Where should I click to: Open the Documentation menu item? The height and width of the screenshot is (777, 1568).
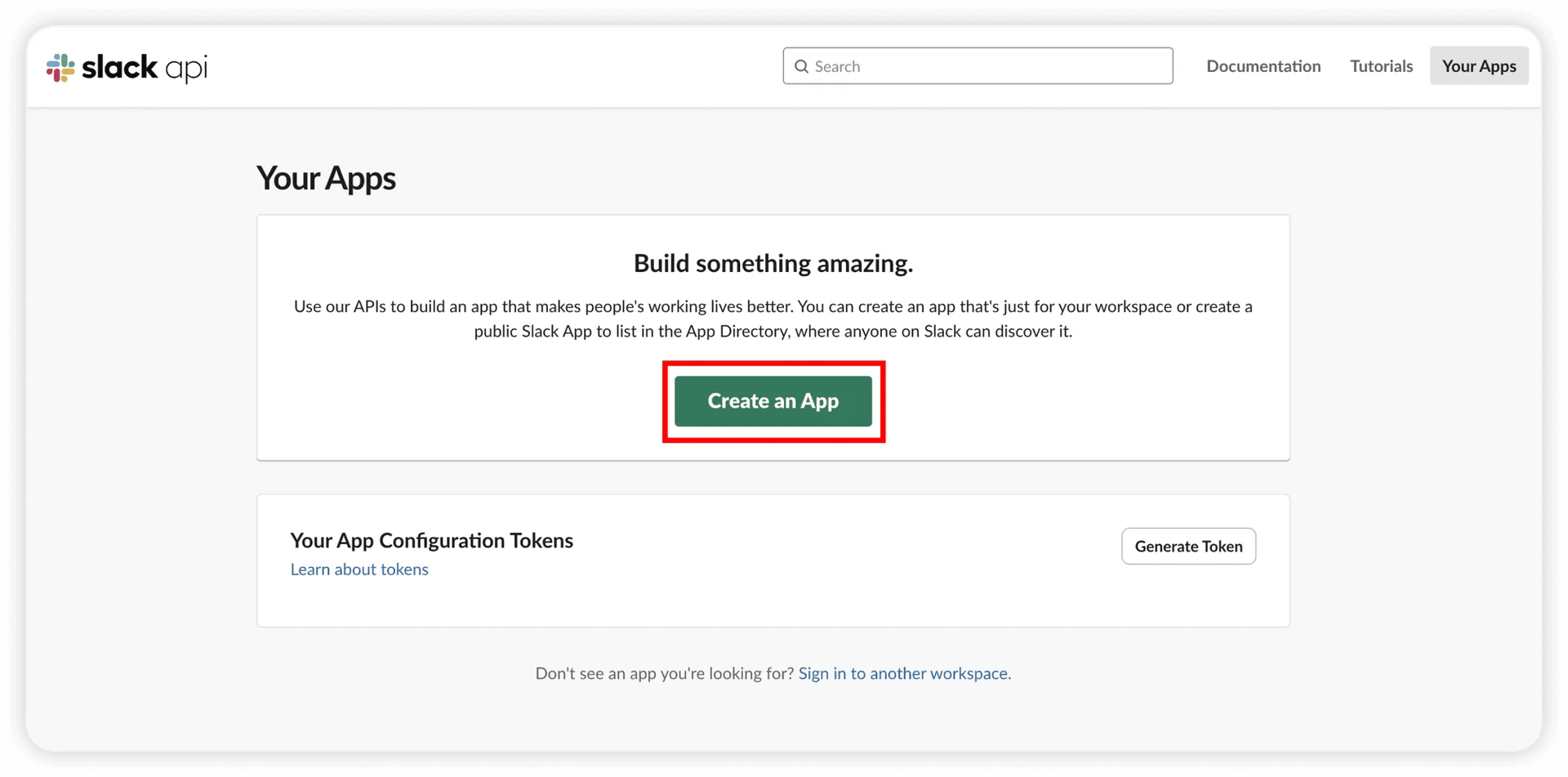click(x=1263, y=66)
